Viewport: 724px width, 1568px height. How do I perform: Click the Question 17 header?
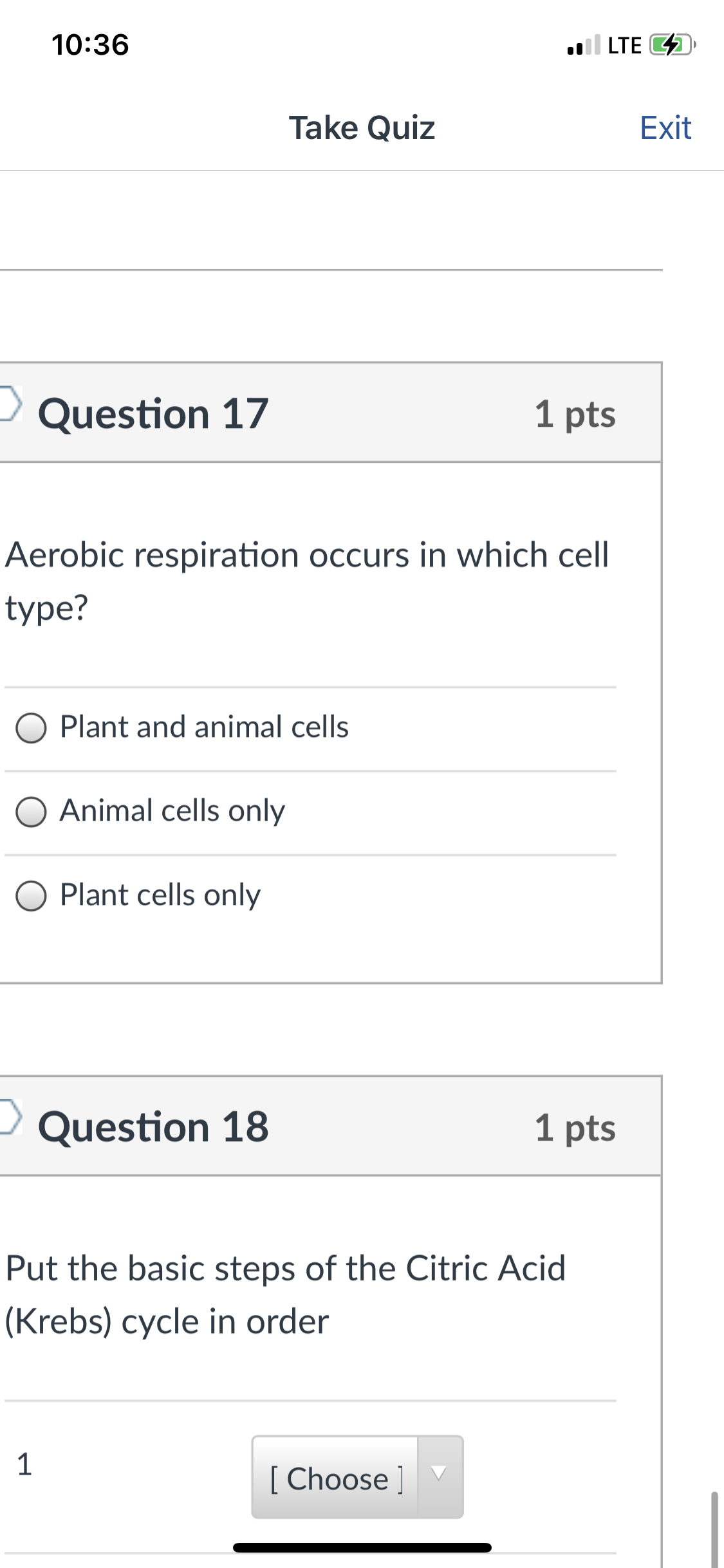[153, 413]
